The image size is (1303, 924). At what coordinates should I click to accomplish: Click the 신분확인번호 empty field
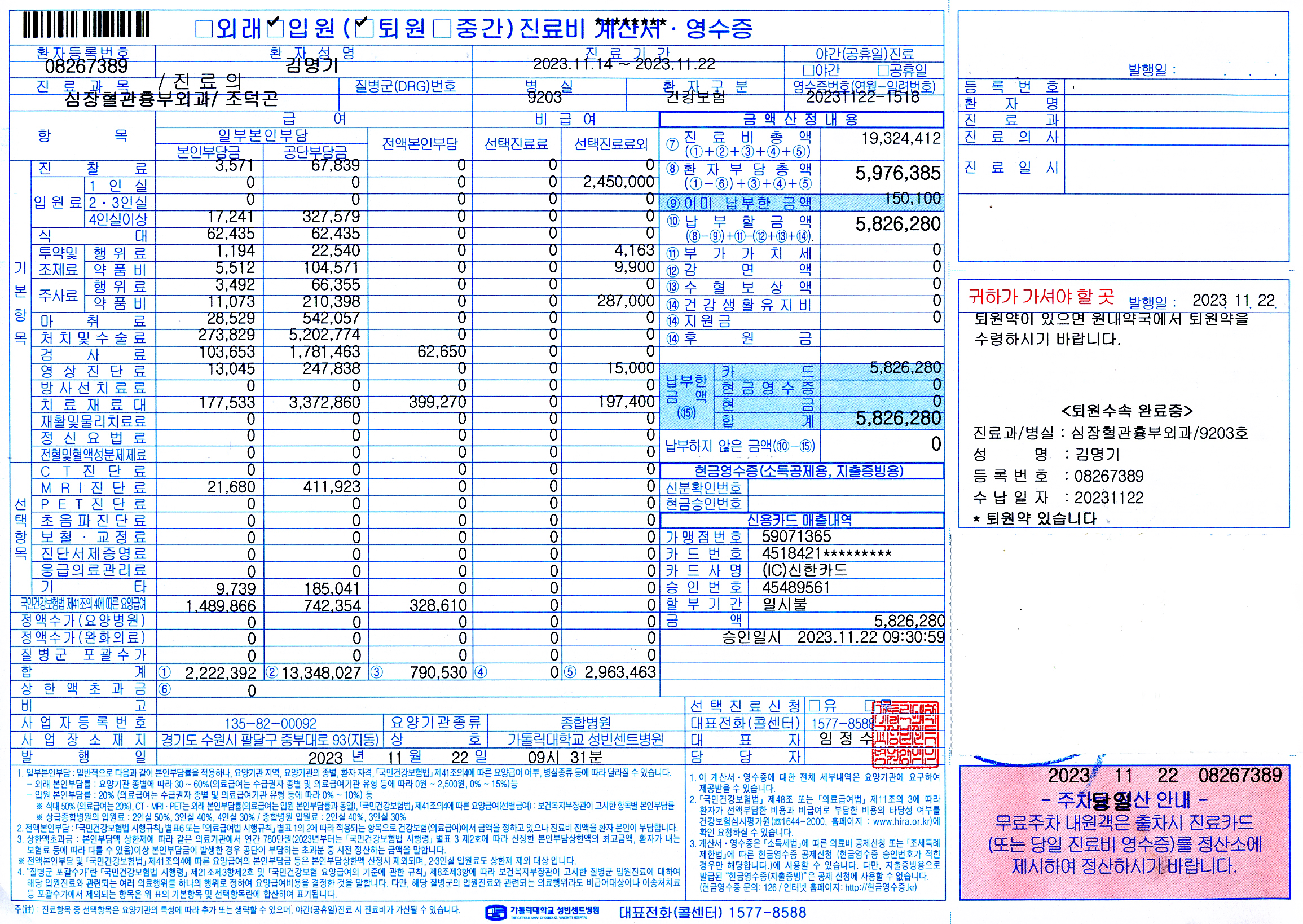tap(845, 487)
